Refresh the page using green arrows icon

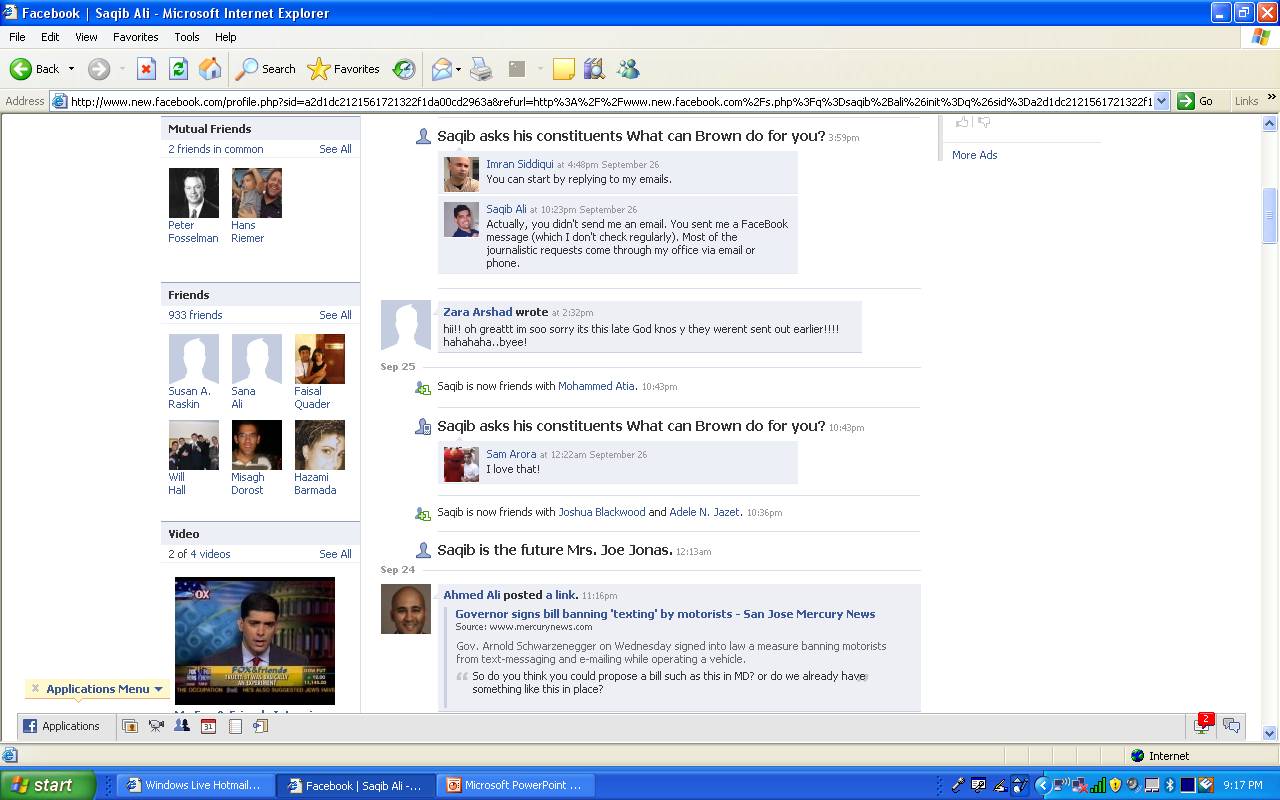[178, 69]
